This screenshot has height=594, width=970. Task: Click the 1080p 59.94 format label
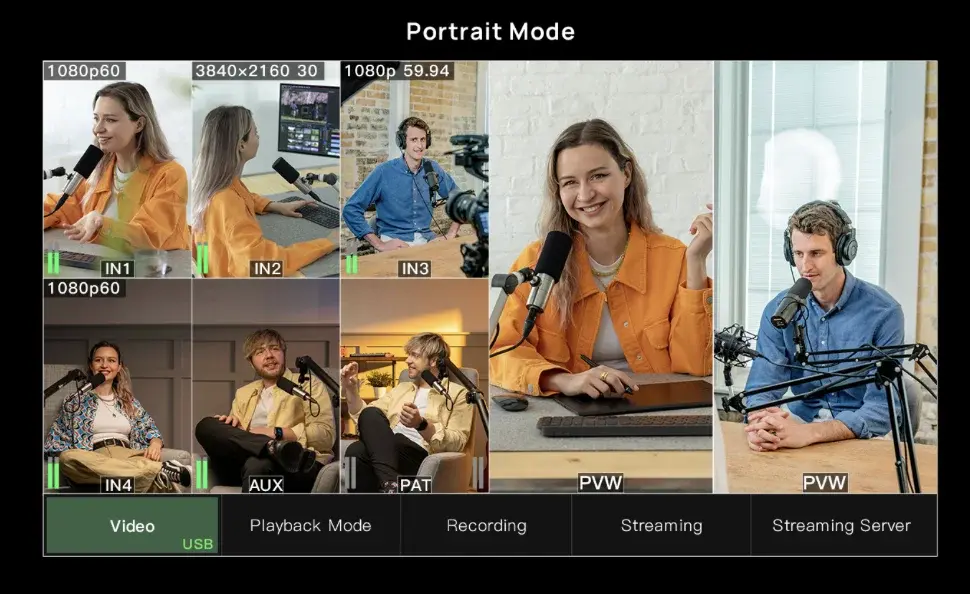point(397,71)
